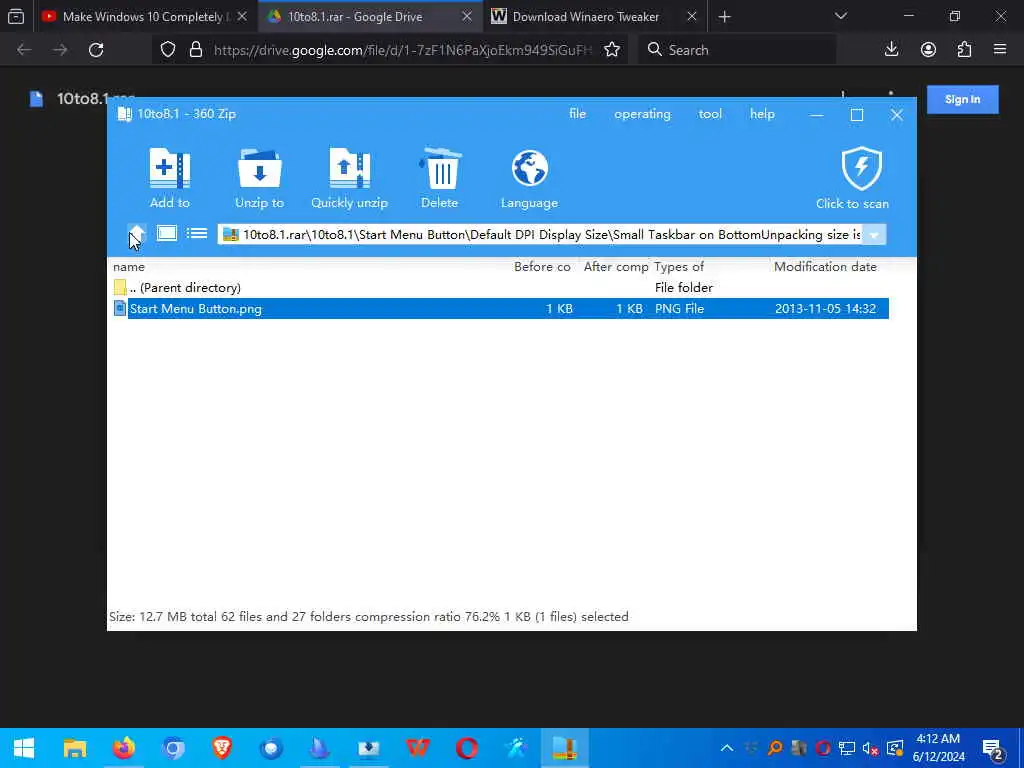Switch to list view in 360 Zip
Viewport: 1024px width, 768px height.
coord(197,233)
